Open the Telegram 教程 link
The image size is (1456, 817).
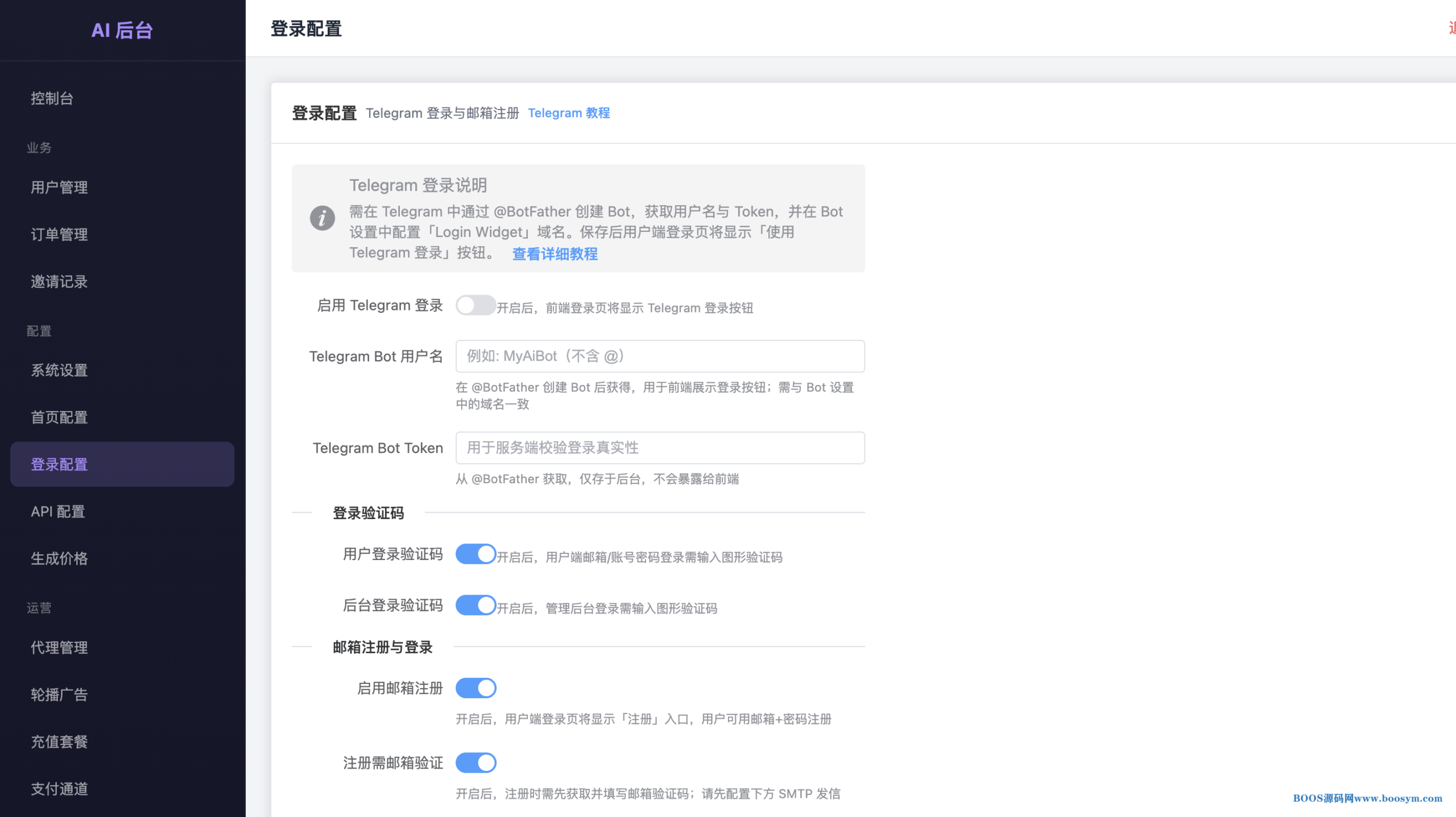coord(569,113)
